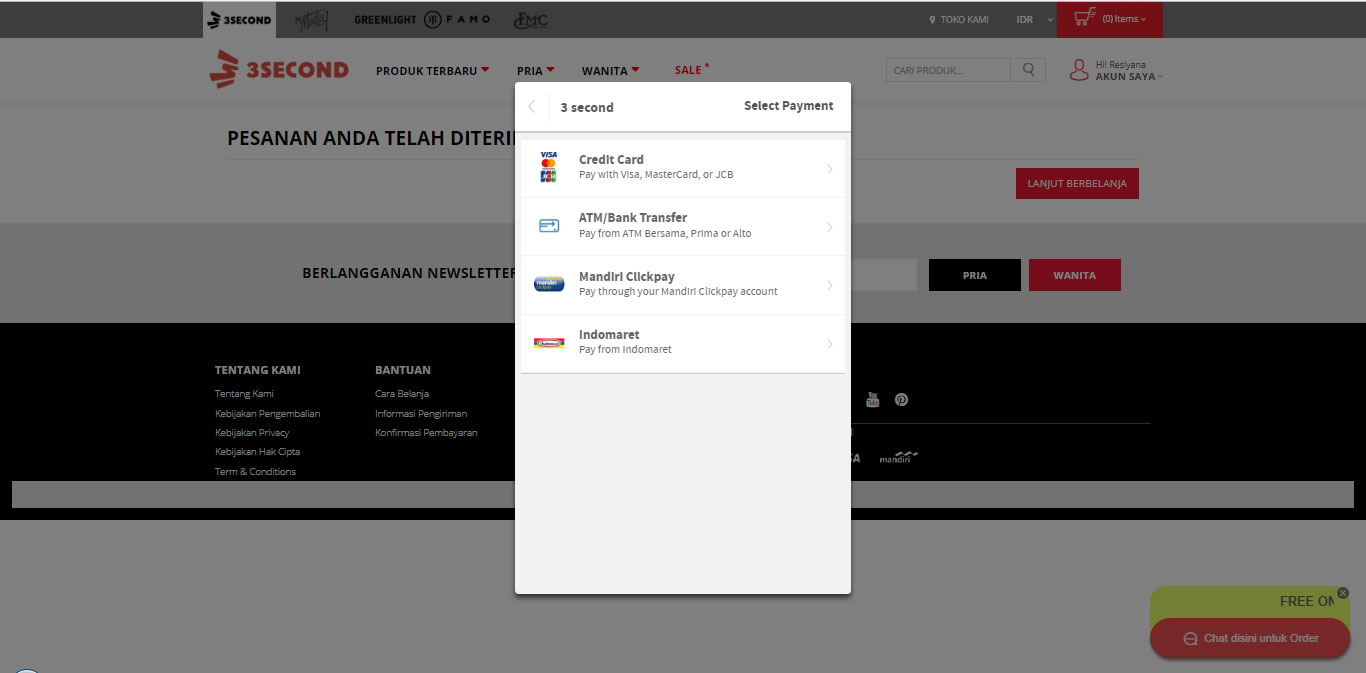The image size is (1366, 673).
Task: Open the PRIA menu
Action: tap(535, 71)
